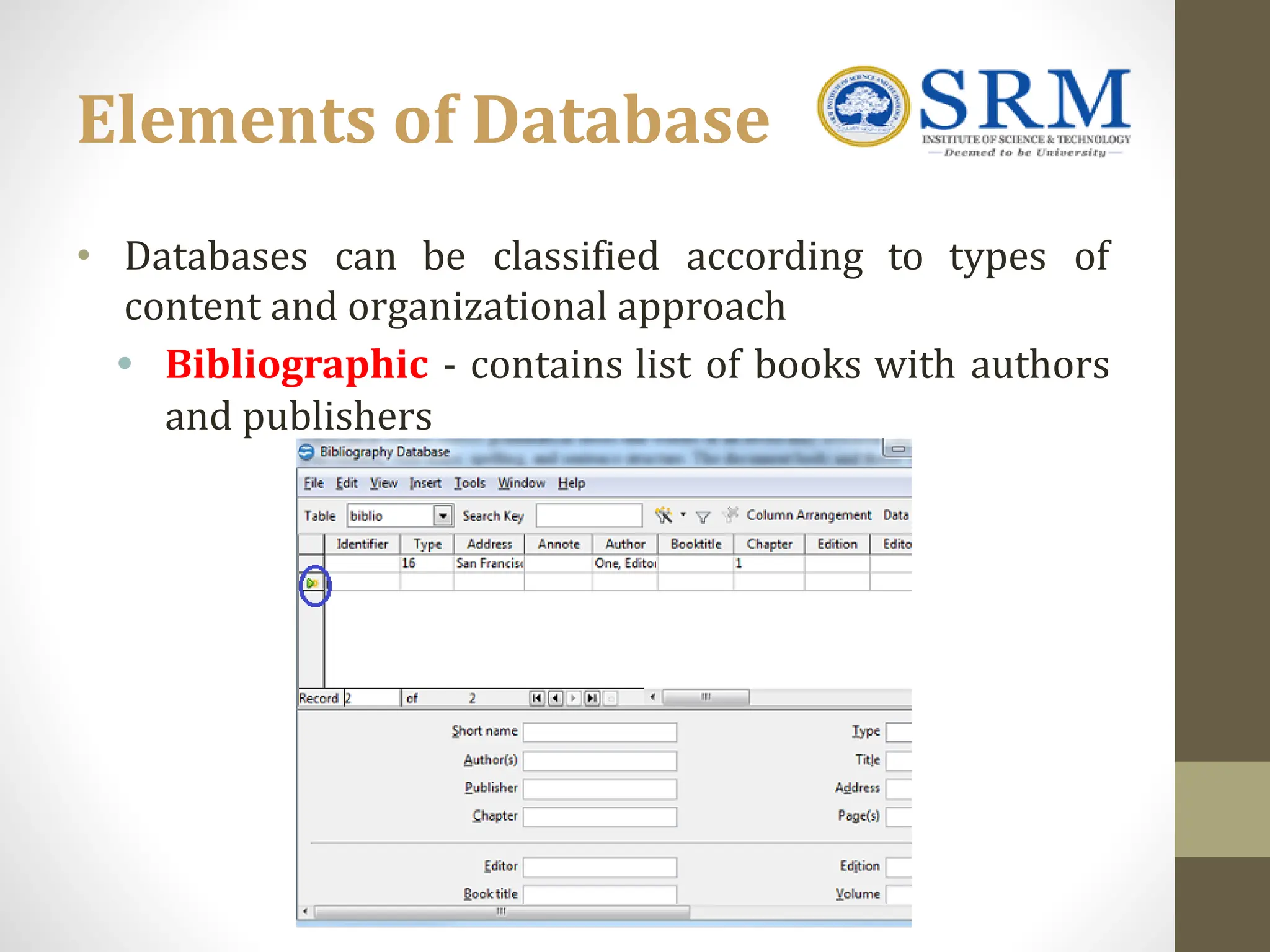Minimize the Bibliography Database window

(898, 448)
